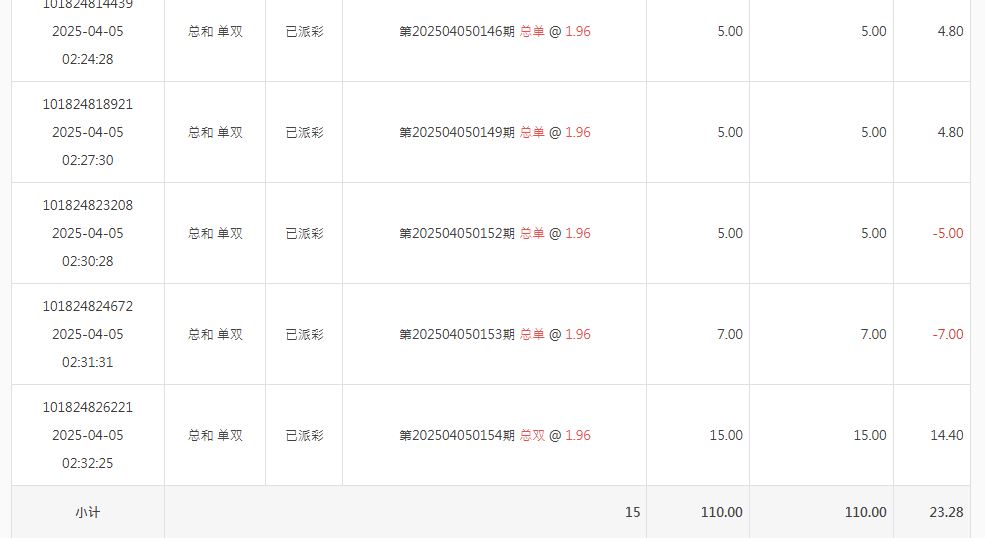The height and width of the screenshot is (538, 985).
Task: Select the 23.28 subtotal profit
Action: coord(946,512)
